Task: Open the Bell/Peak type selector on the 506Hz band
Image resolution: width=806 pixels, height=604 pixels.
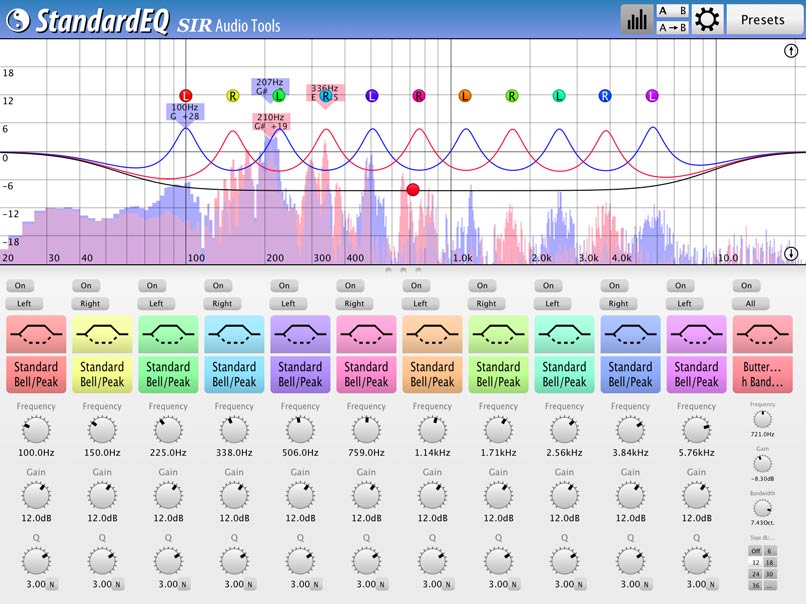Action: tap(300, 372)
